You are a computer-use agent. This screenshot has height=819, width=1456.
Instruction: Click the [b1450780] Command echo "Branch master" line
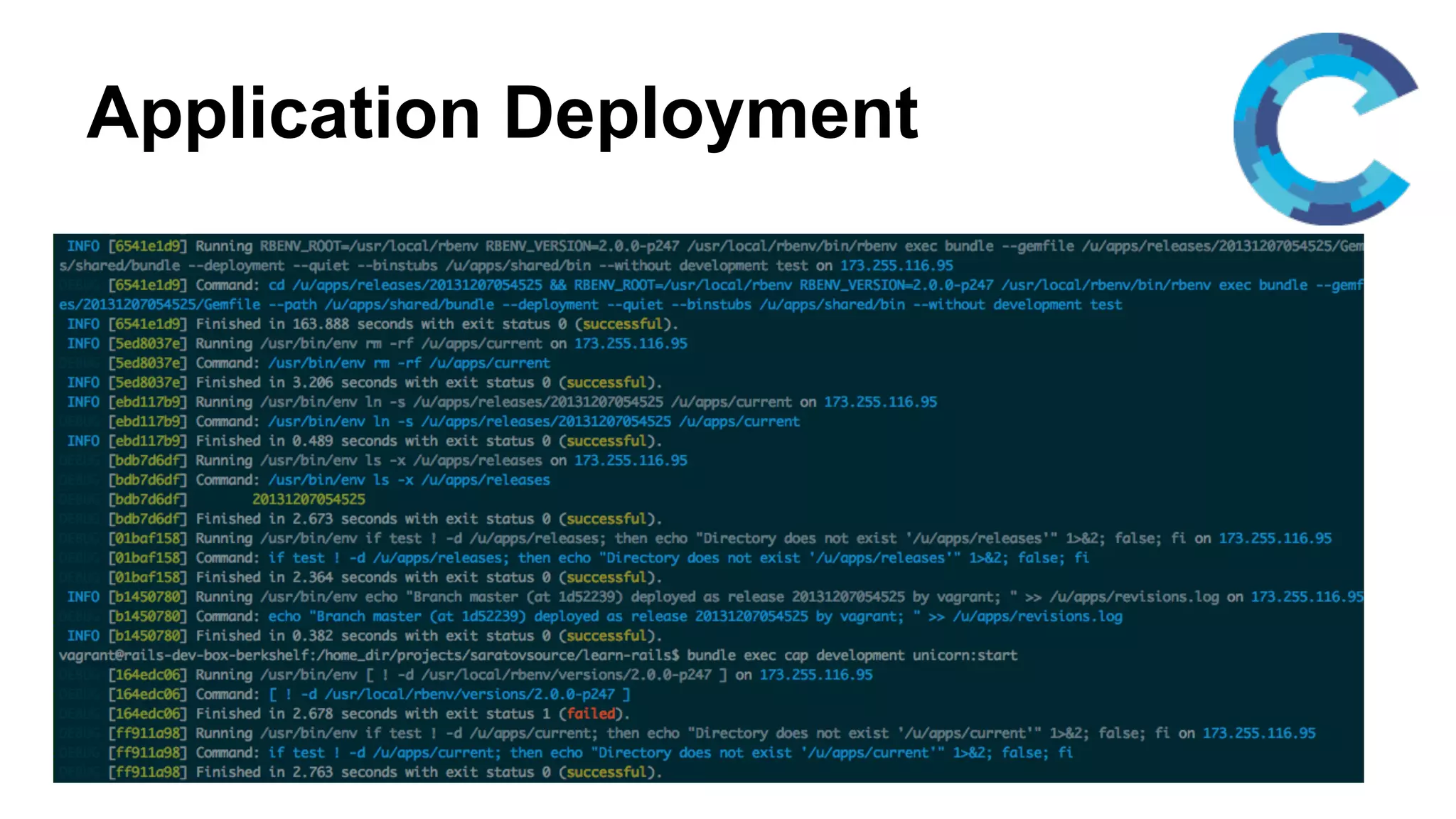tap(591, 616)
